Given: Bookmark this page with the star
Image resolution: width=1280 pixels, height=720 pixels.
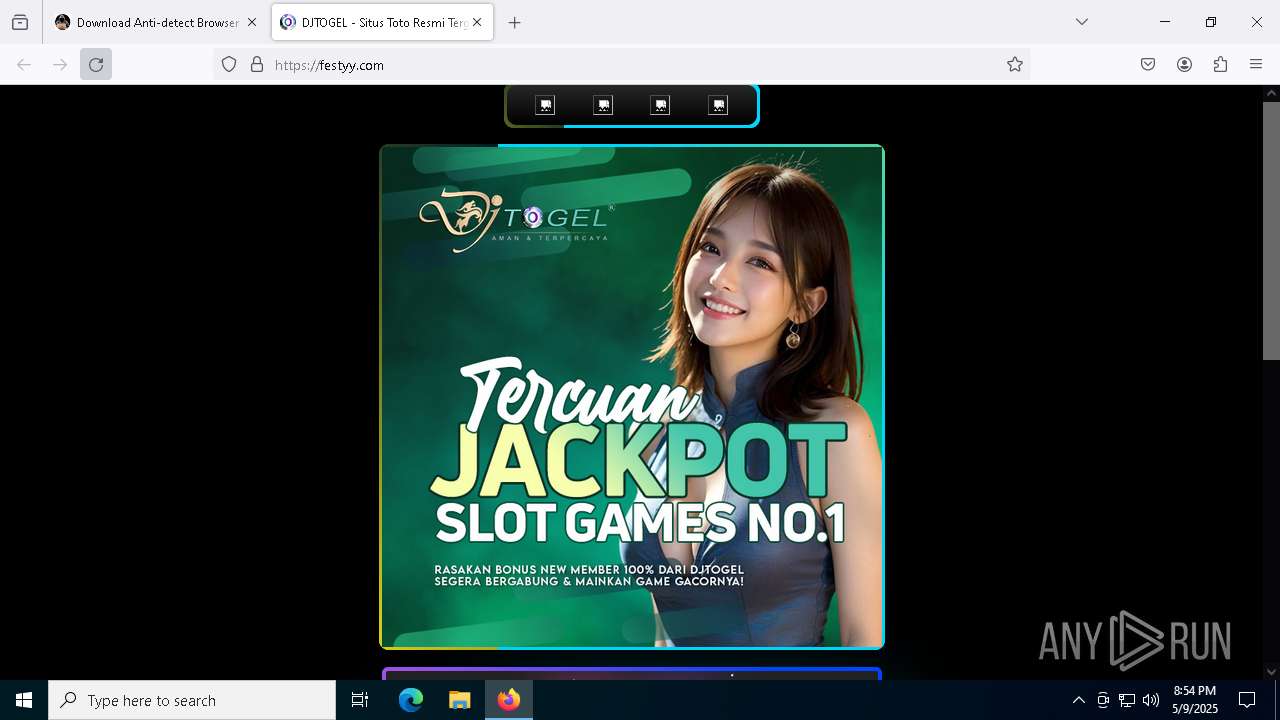Looking at the screenshot, I should [1015, 65].
